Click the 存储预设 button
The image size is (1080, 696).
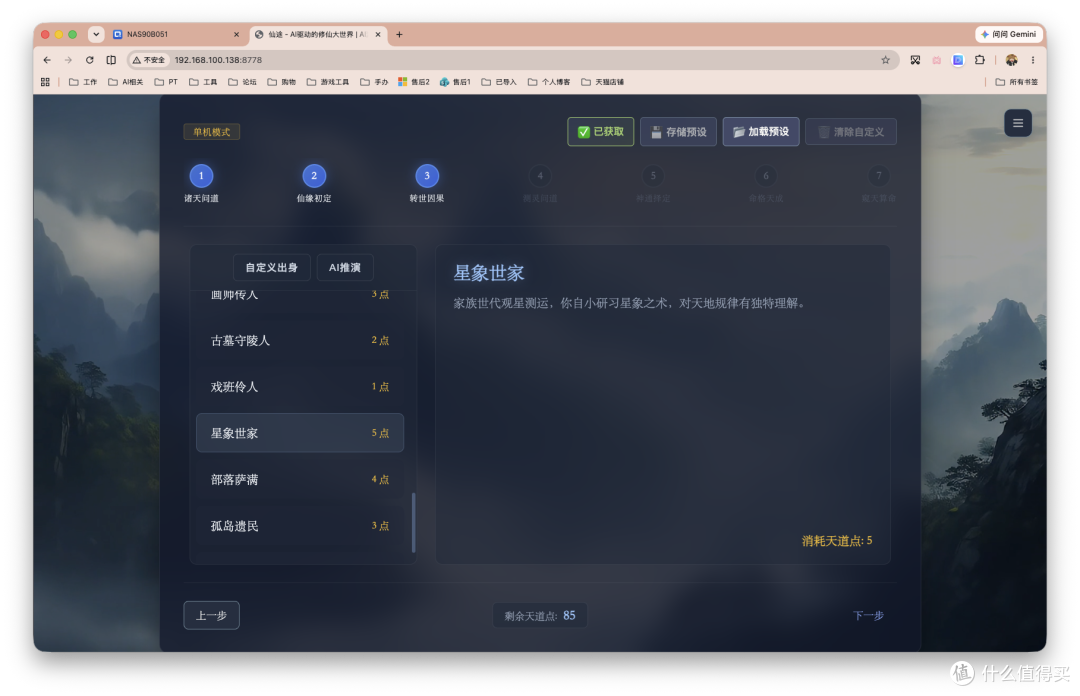[x=678, y=132]
